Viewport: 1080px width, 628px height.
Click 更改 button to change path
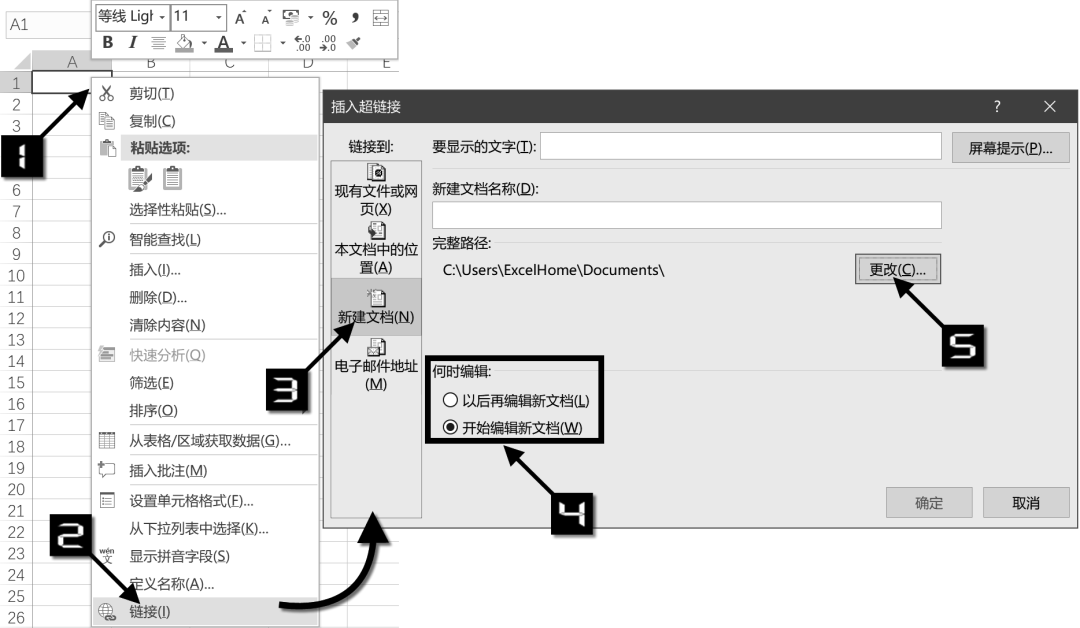(897, 269)
